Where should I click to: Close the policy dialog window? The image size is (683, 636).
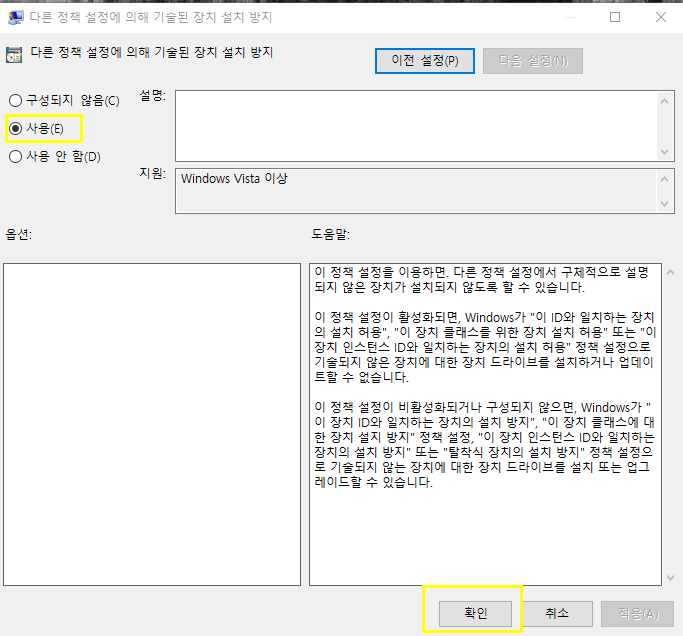(661, 17)
